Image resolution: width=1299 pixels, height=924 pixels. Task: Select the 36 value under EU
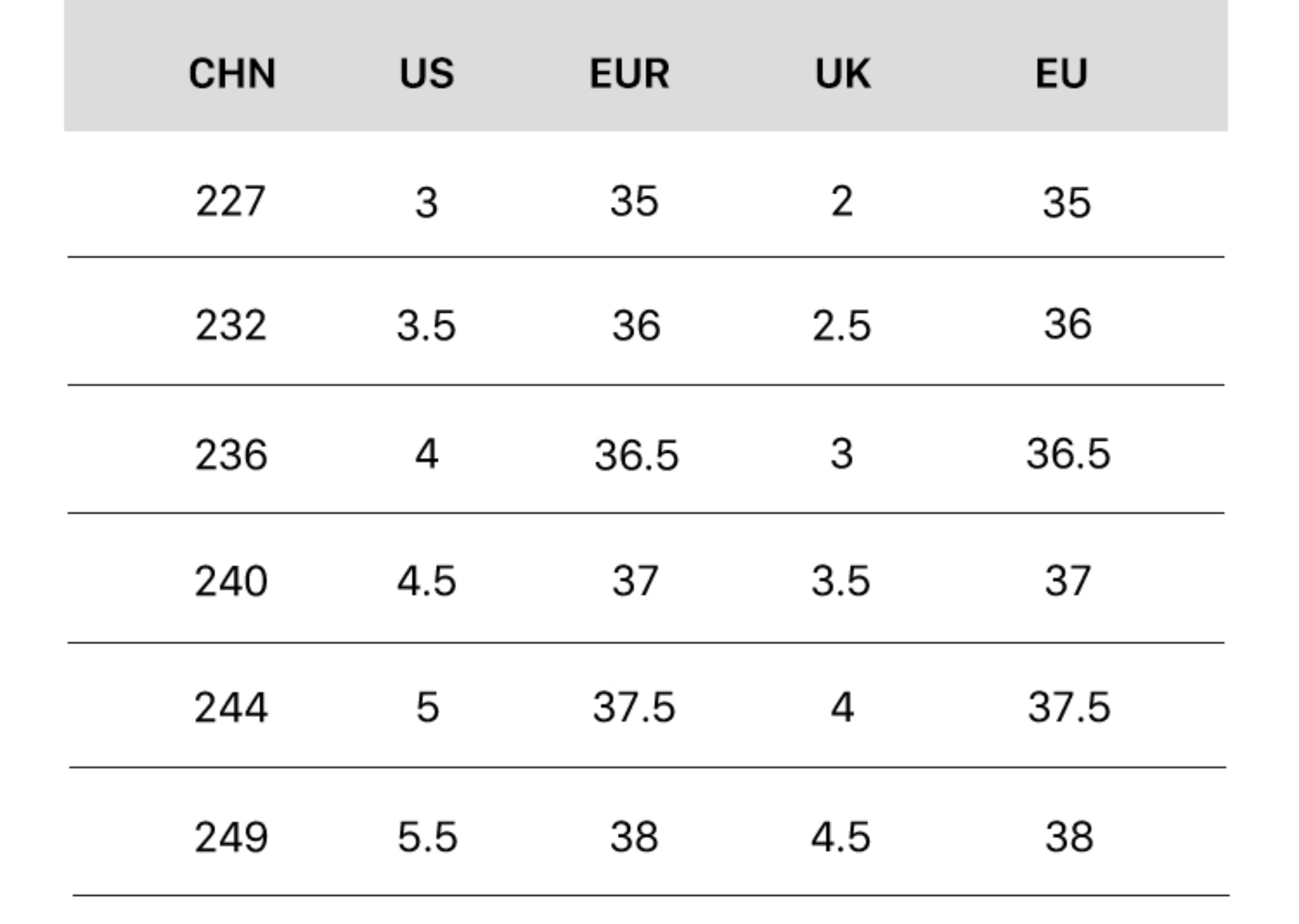pos(1068,324)
